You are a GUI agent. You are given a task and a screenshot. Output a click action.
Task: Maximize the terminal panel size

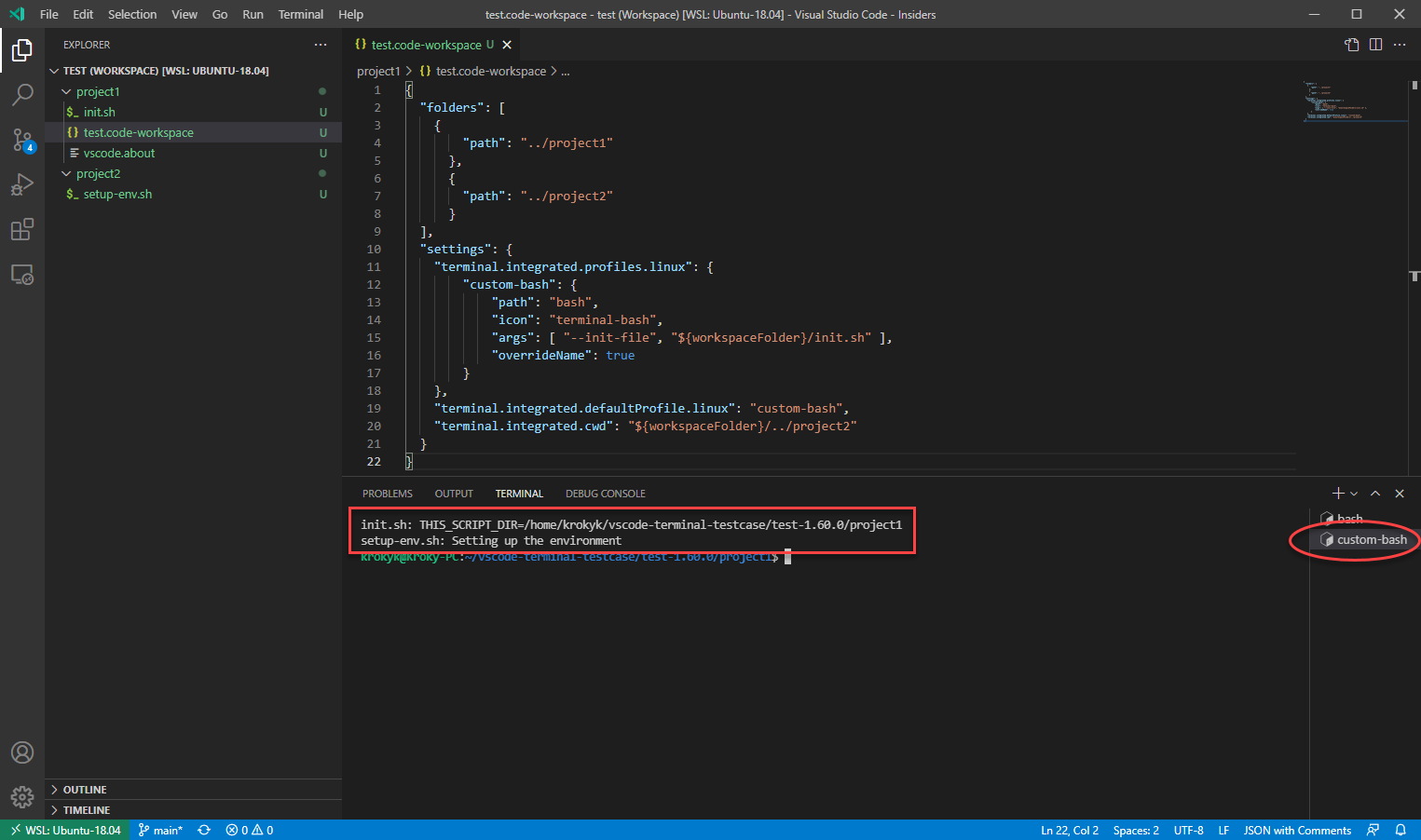pyautogui.click(x=1375, y=494)
